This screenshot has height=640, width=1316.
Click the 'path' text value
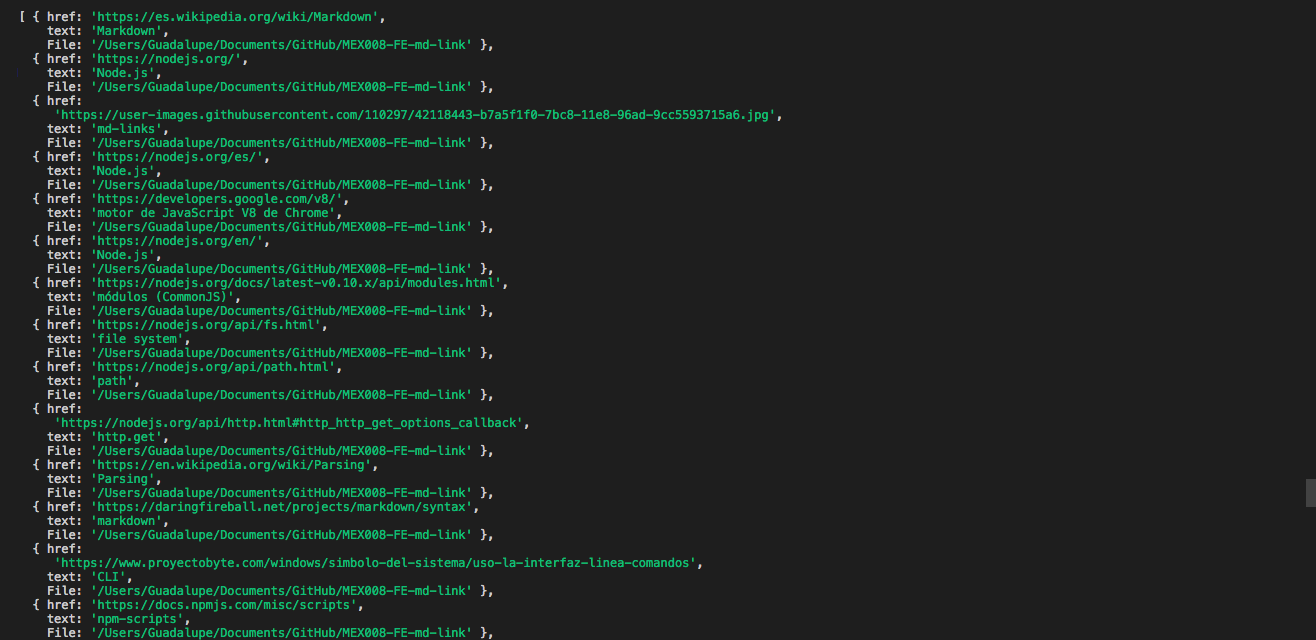112,381
